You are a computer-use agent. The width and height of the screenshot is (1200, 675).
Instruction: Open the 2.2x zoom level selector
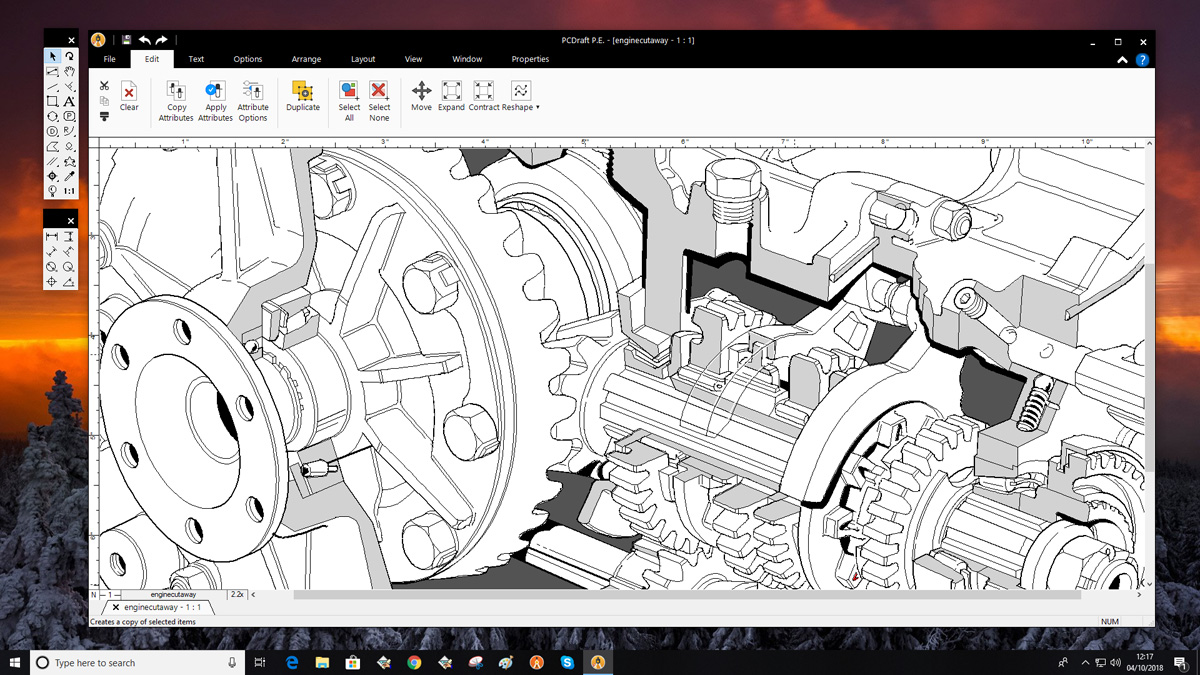(237, 594)
